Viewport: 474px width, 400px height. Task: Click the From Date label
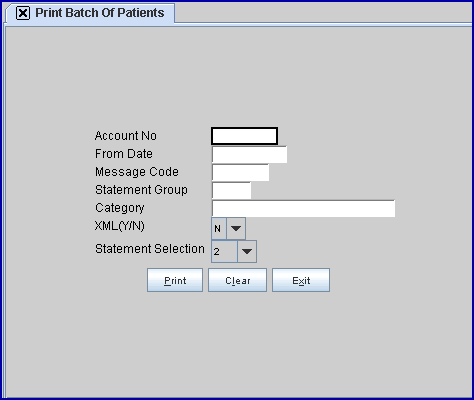click(124, 154)
